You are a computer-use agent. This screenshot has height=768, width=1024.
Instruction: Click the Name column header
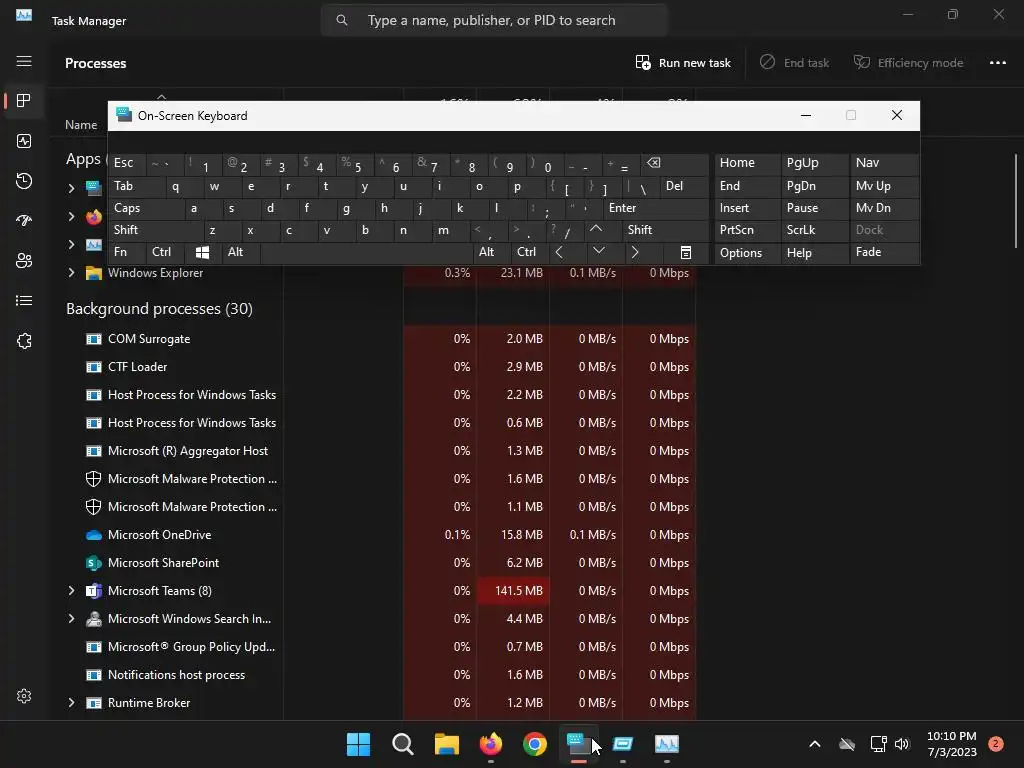coord(81,125)
